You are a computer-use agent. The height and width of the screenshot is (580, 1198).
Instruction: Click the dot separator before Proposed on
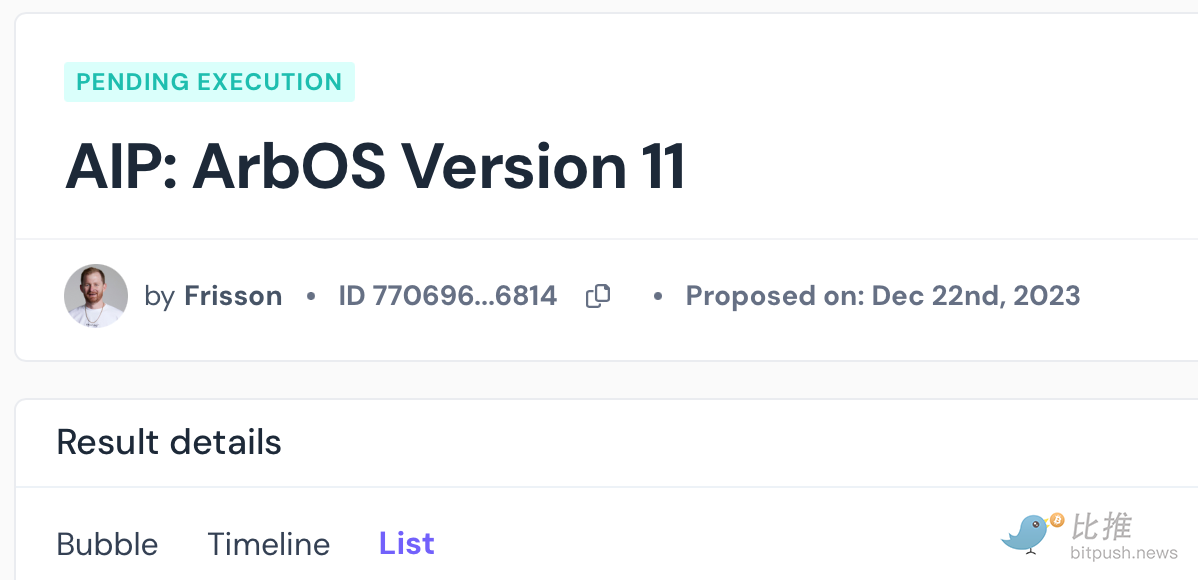tap(657, 296)
